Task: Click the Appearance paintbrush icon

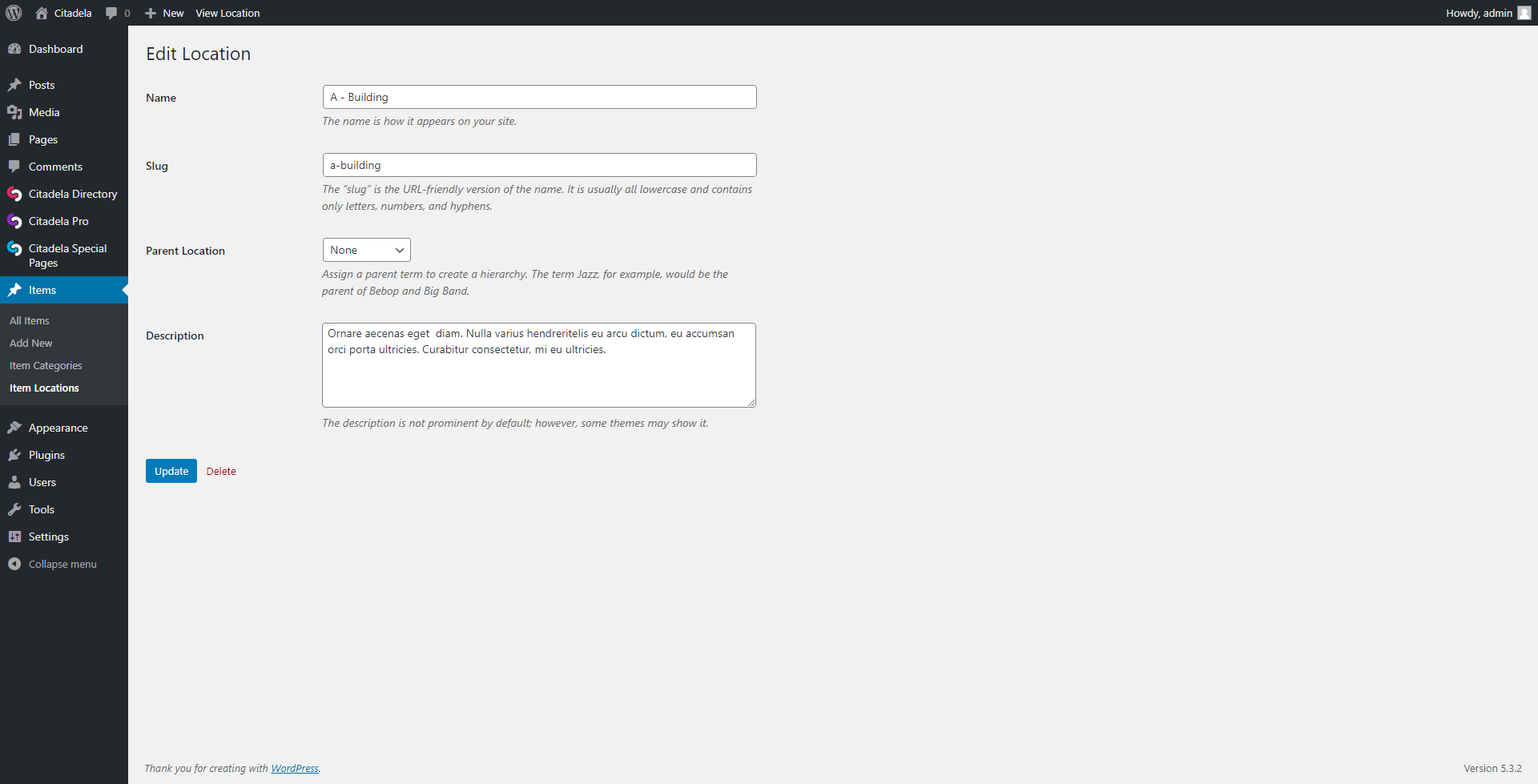Action: tap(14, 428)
